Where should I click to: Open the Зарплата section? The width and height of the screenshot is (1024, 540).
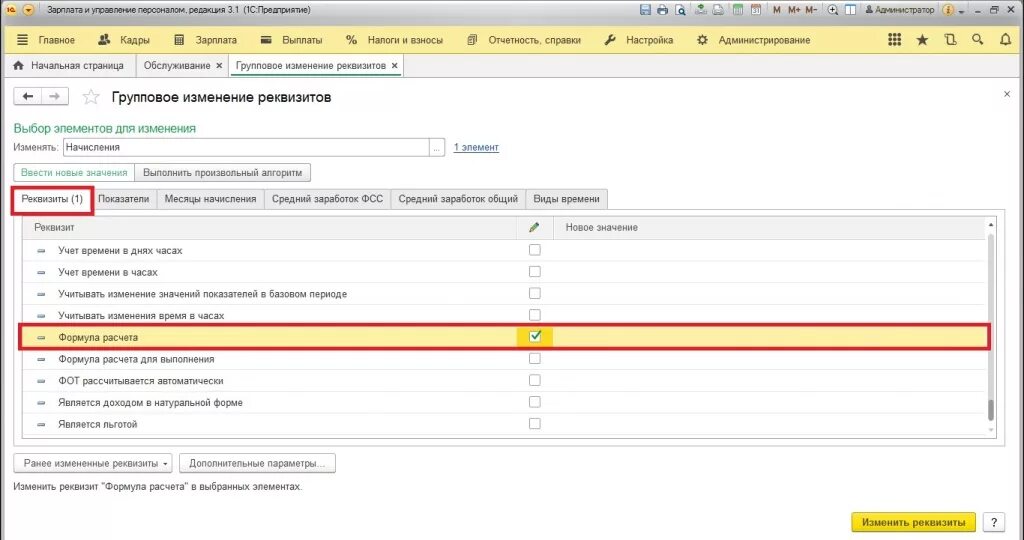coord(206,40)
